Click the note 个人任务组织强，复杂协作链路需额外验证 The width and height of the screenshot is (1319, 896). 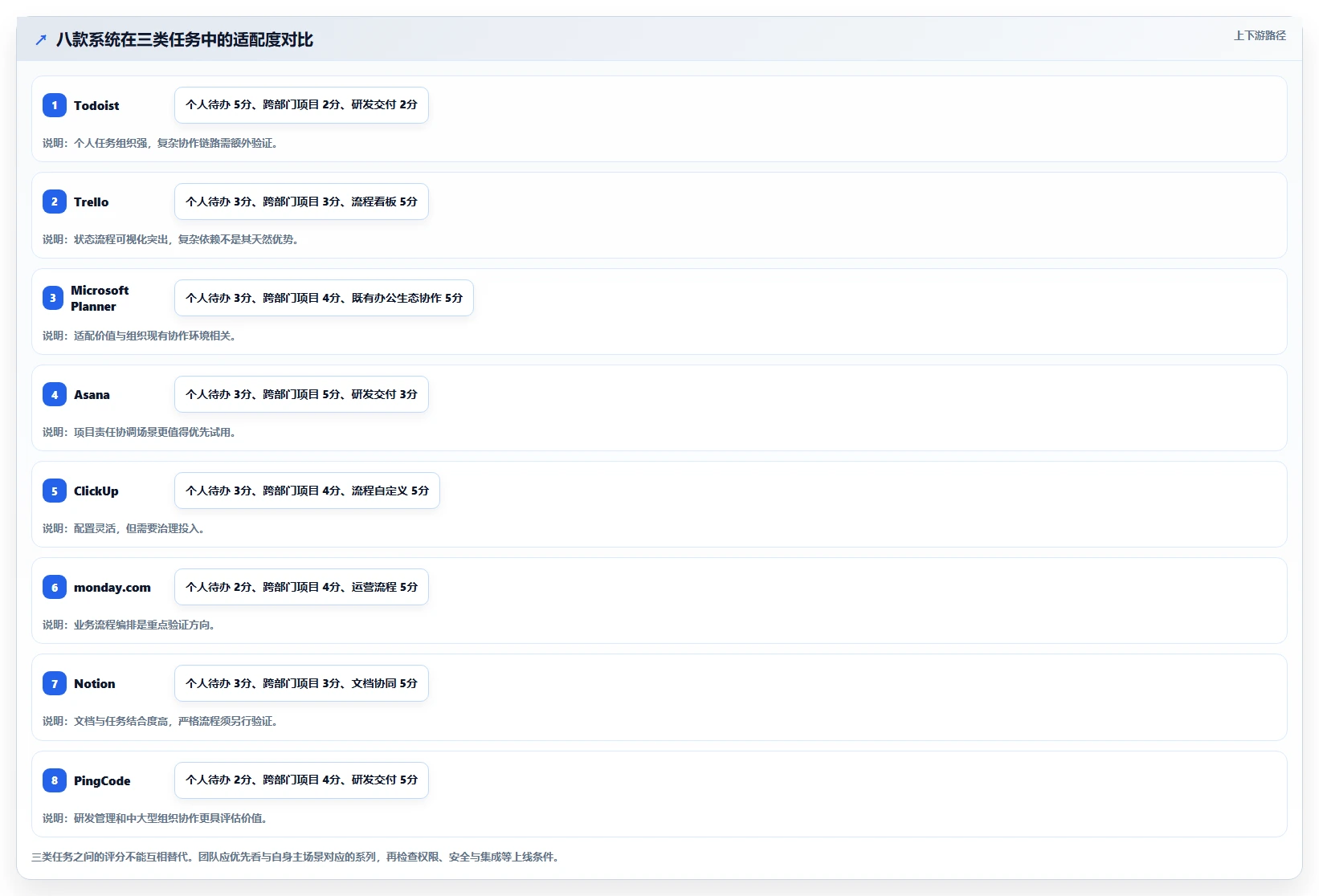click(160, 143)
